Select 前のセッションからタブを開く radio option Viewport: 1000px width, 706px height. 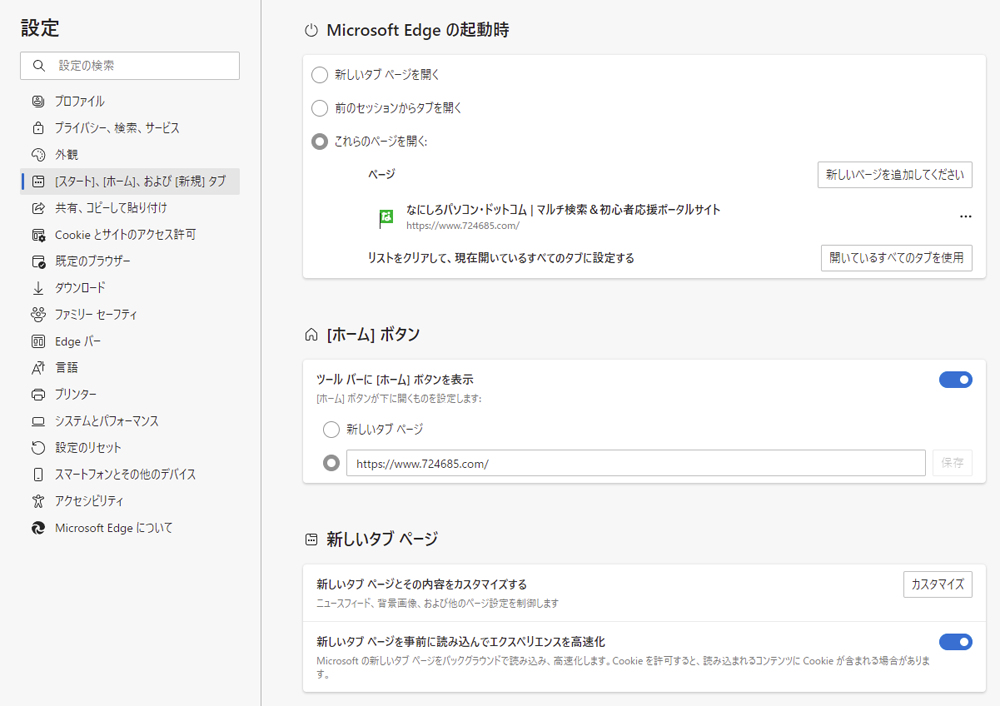(x=320, y=108)
